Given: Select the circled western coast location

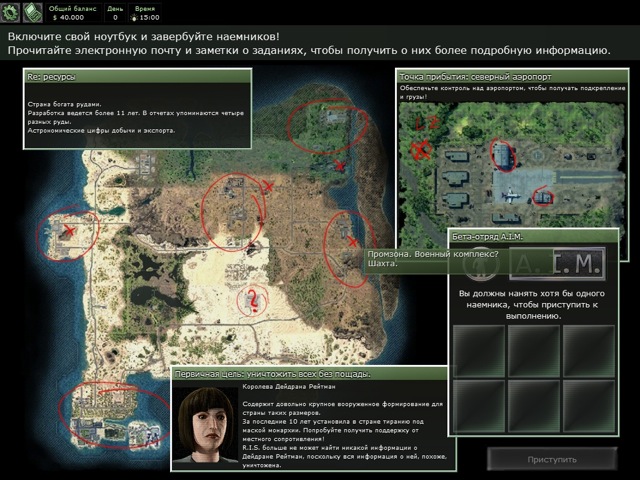Looking at the screenshot, I should [x=68, y=232].
